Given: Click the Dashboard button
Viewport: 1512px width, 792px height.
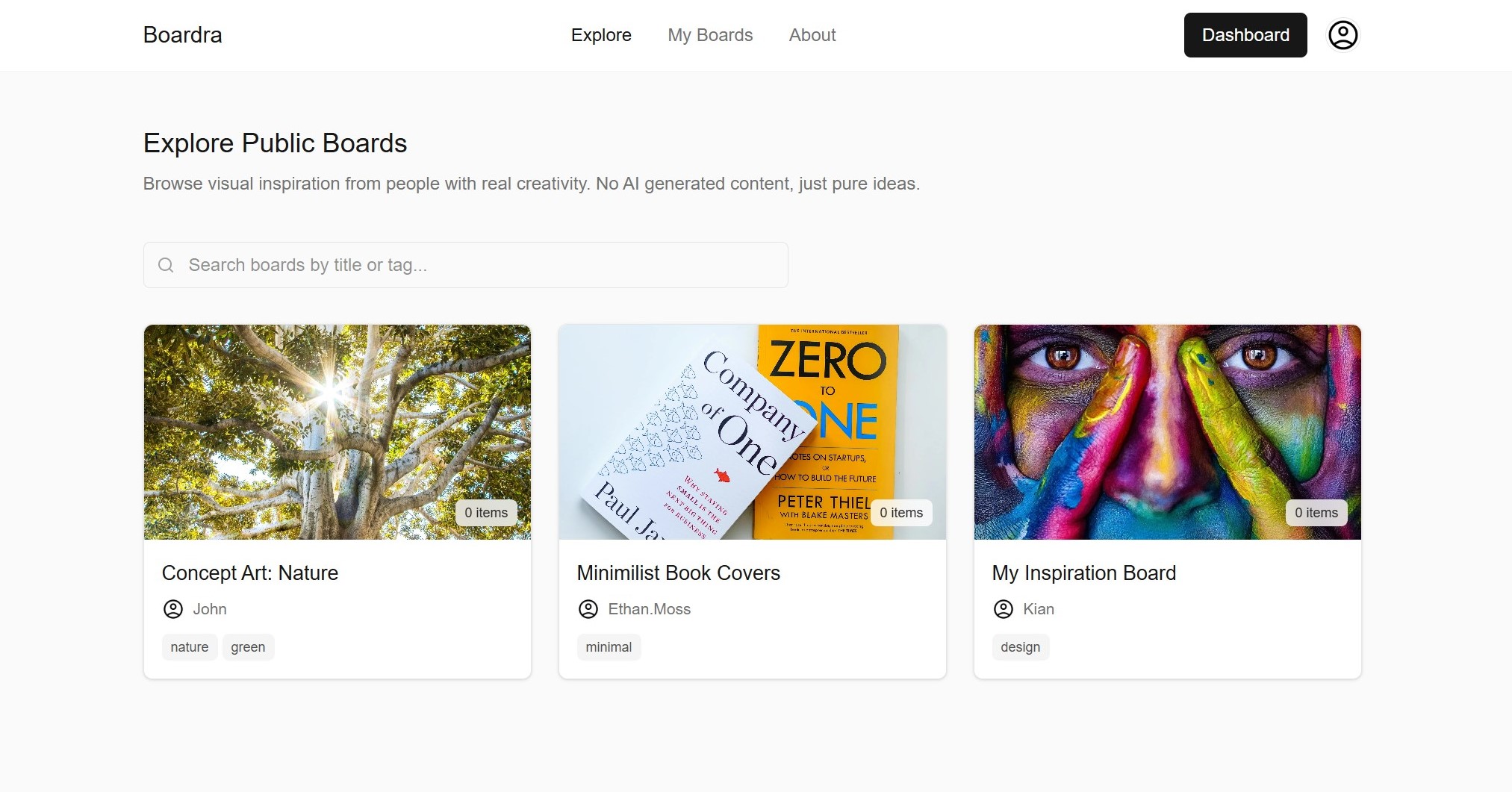Looking at the screenshot, I should [1245, 35].
